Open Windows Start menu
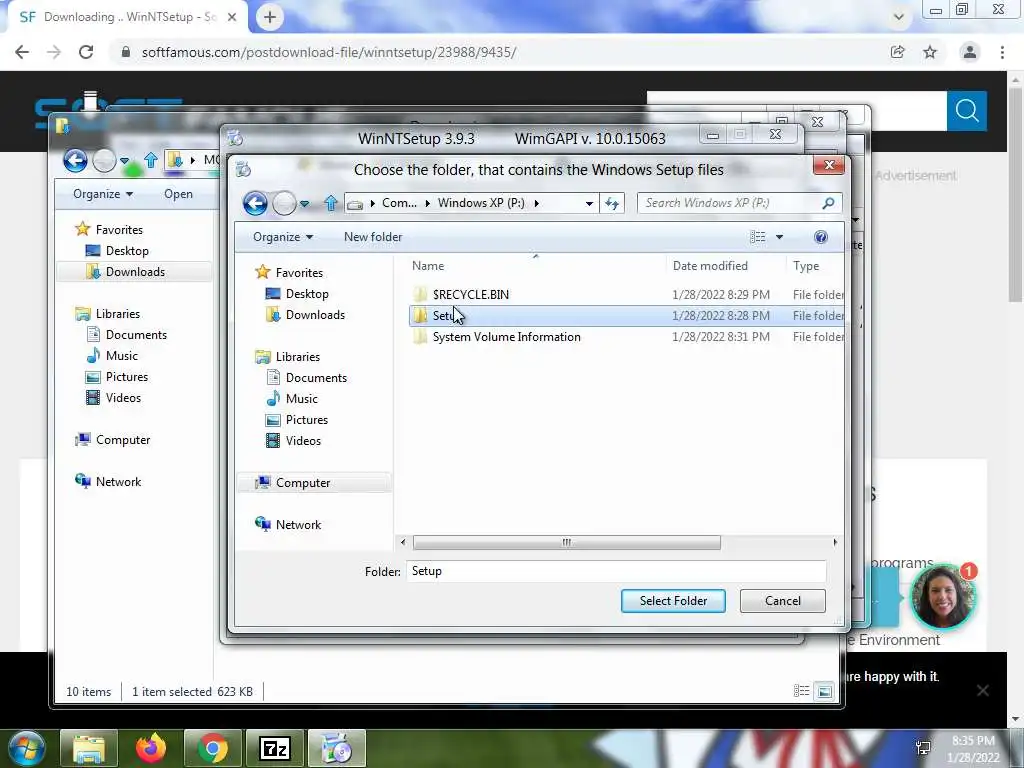This screenshot has height=768, width=1024. tap(25, 748)
